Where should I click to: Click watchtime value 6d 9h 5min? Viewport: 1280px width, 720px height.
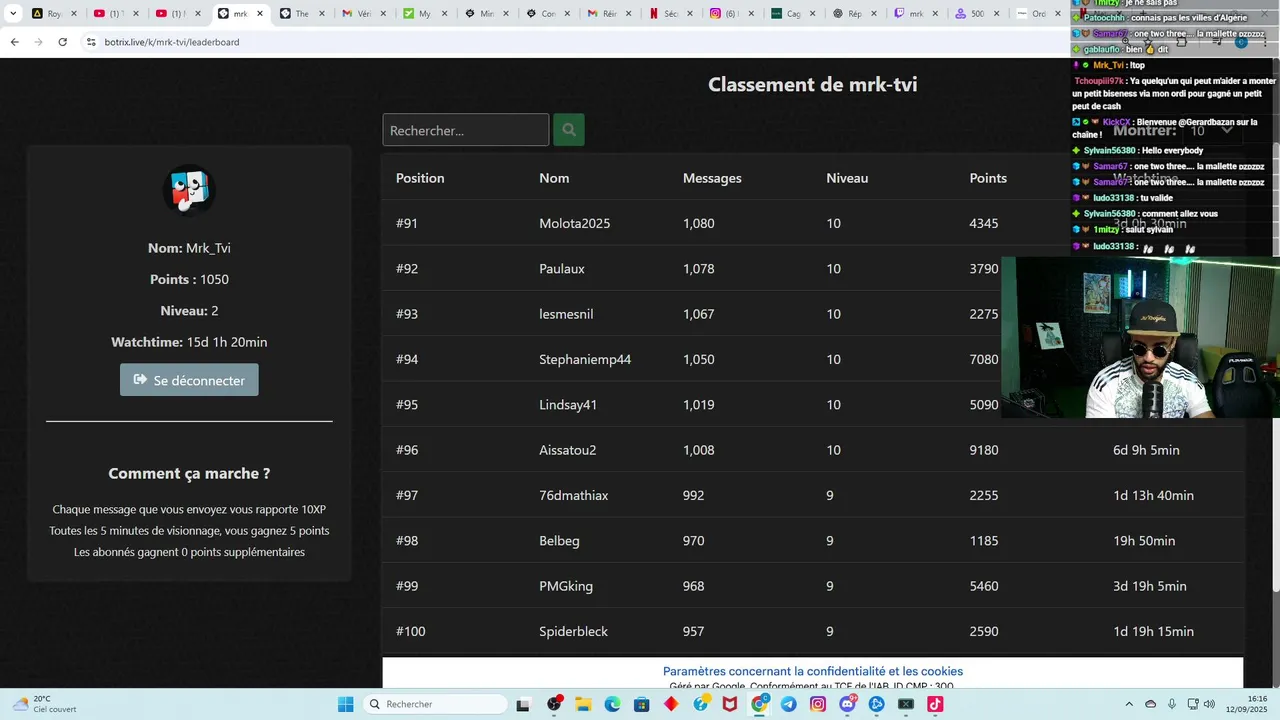point(1146,450)
